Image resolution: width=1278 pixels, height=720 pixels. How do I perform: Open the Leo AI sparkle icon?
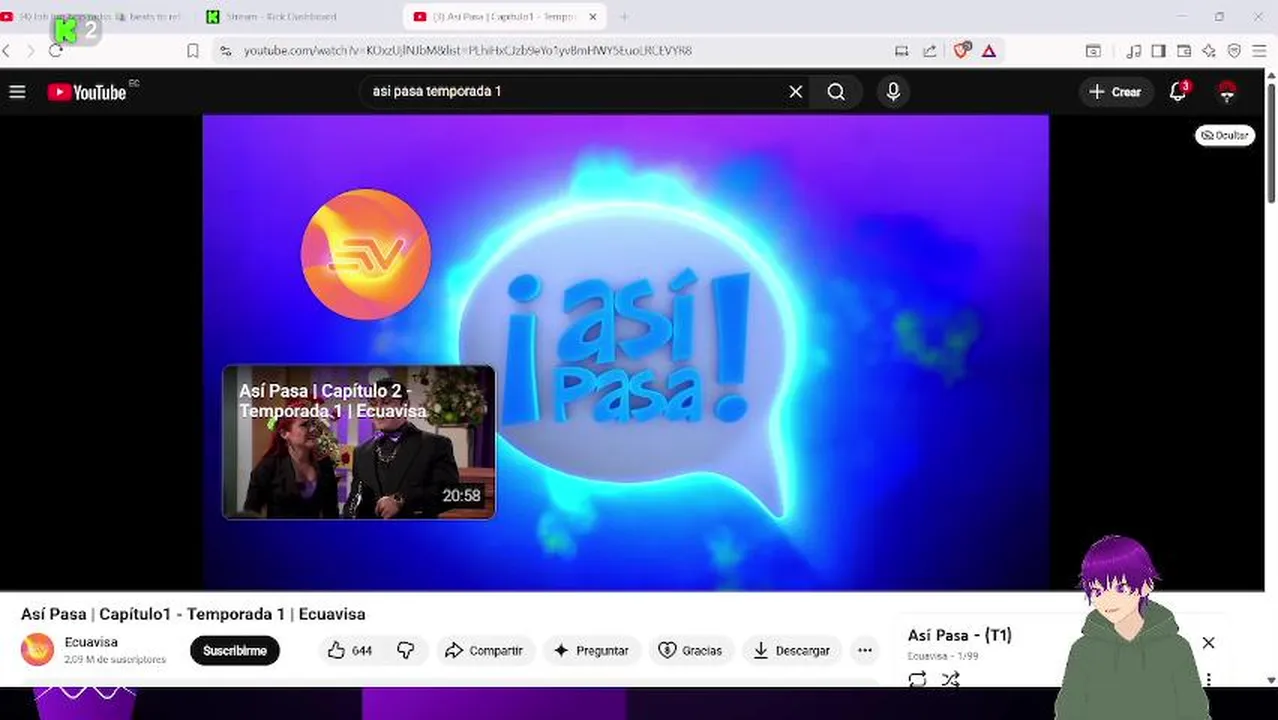pyautogui.click(x=1209, y=50)
